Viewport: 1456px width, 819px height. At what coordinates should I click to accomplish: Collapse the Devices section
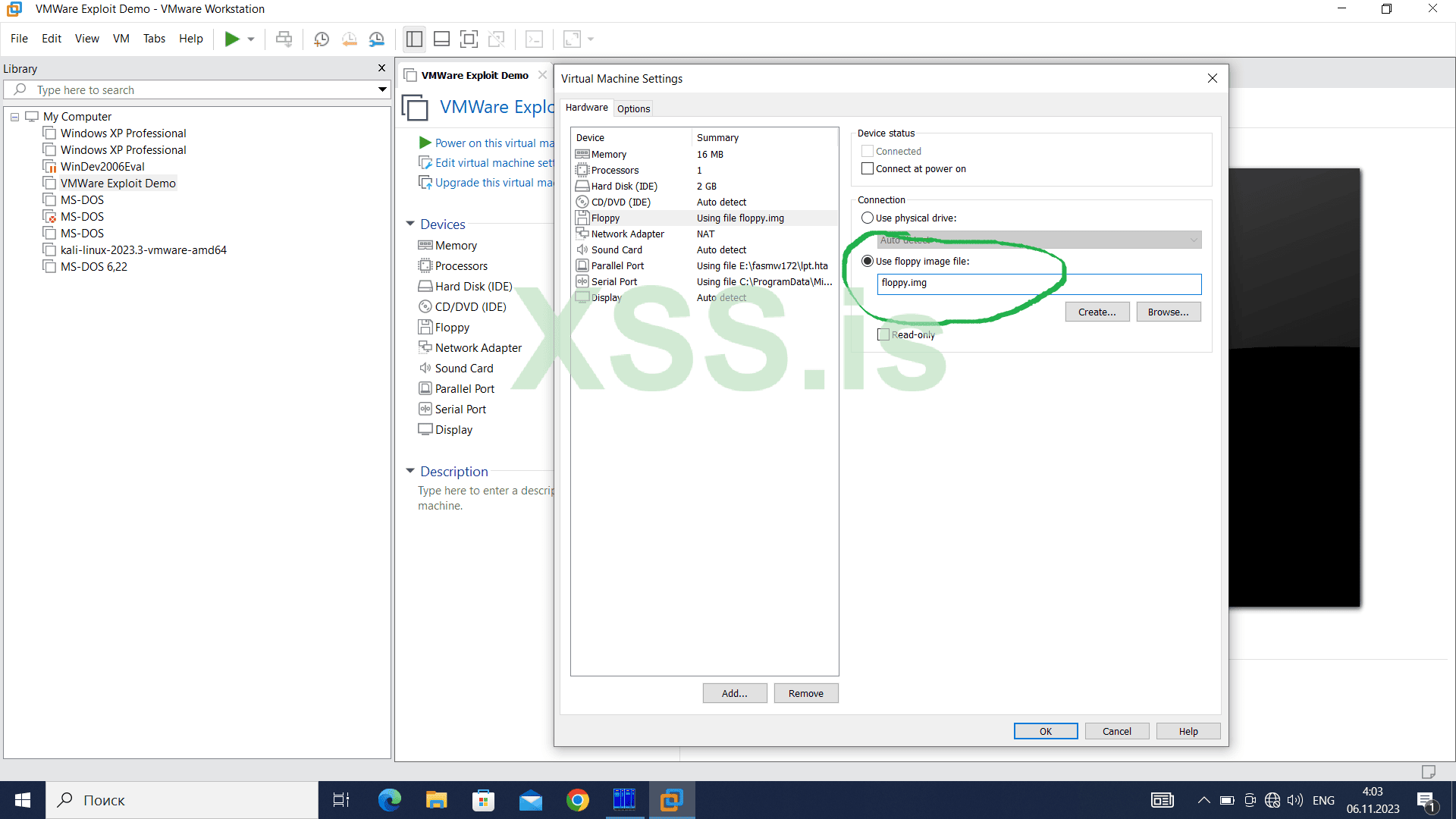[410, 224]
